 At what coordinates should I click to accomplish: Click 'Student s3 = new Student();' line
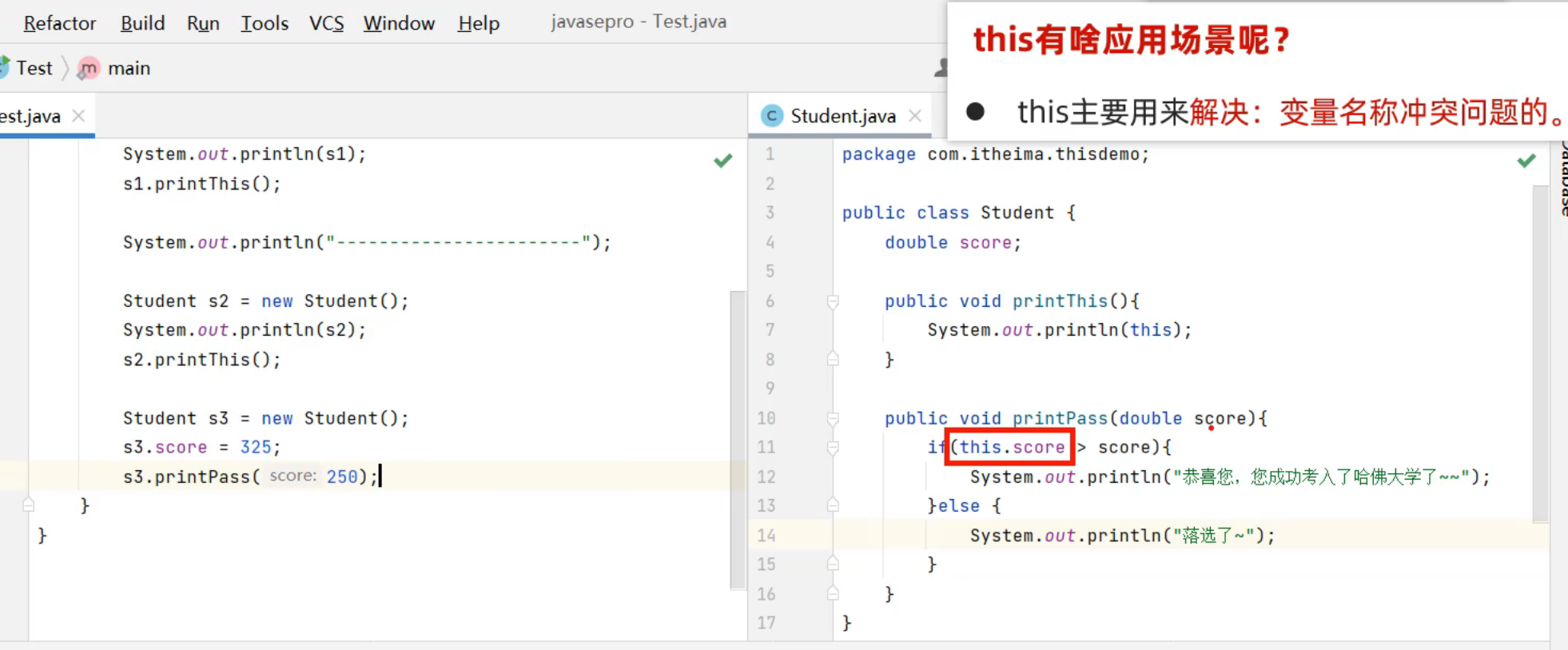265,418
